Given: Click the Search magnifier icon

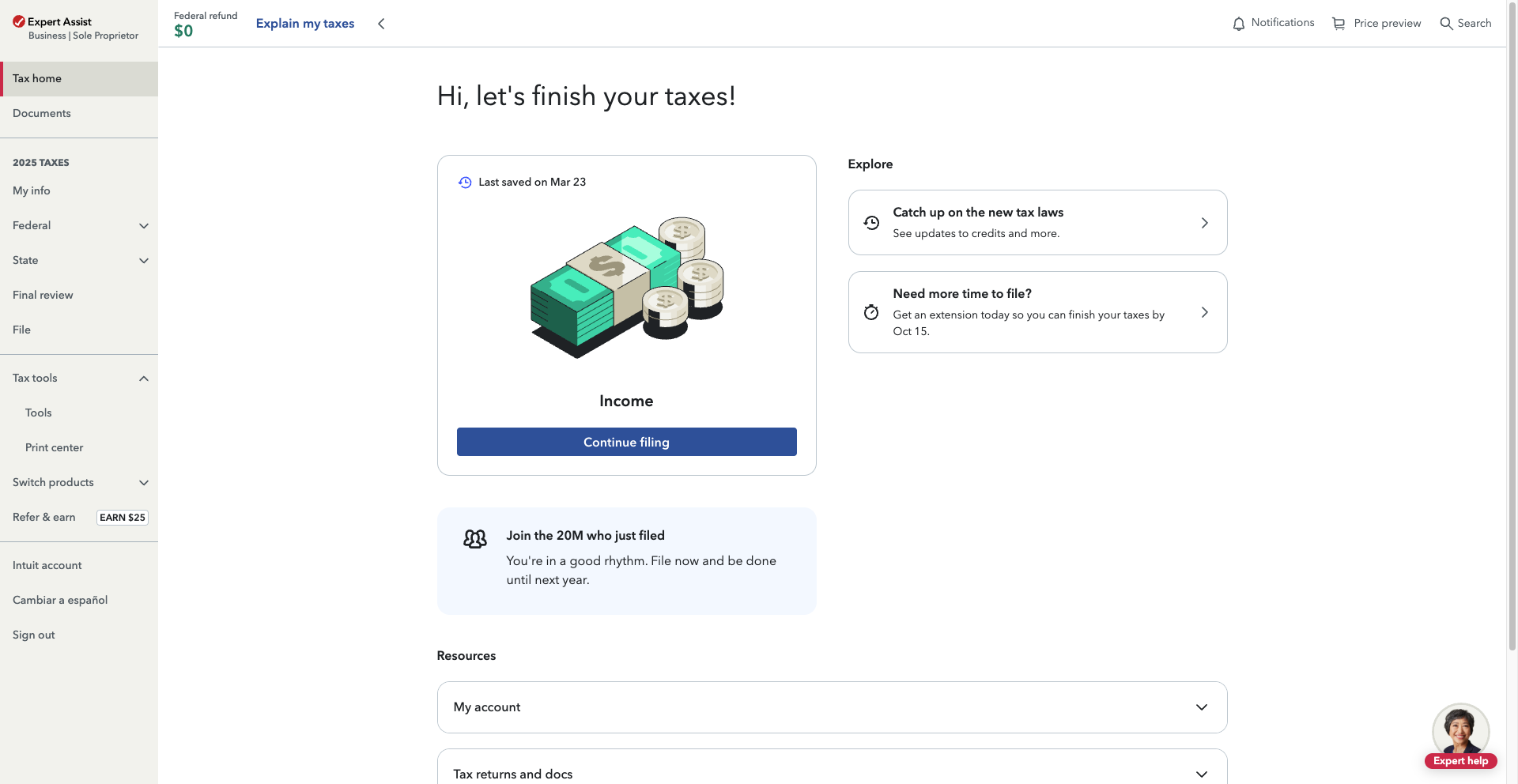Looking at the screenshot, I should pos(1446,24).
